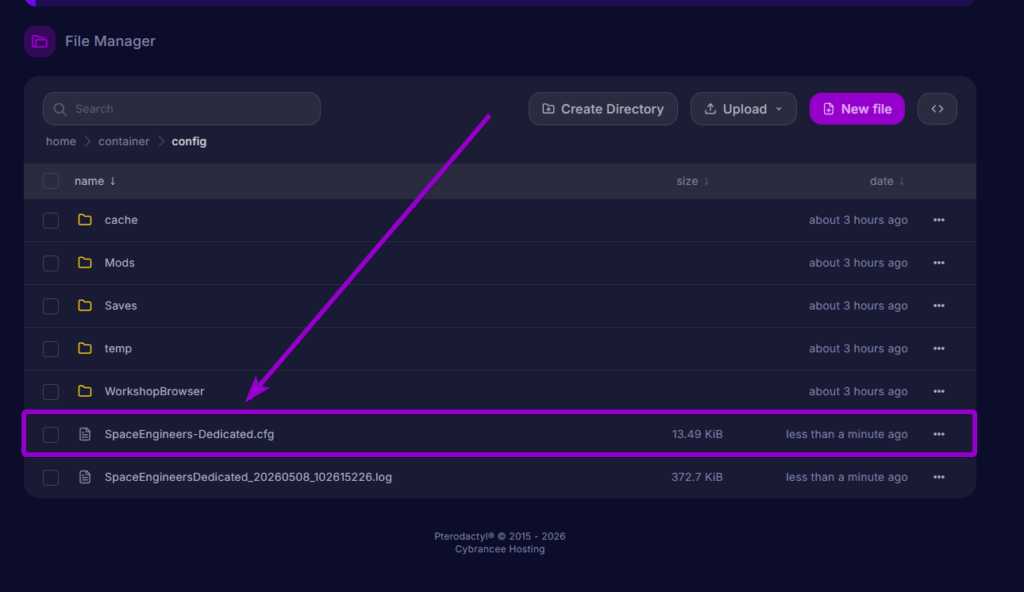Open the temp folder by its name
This screenshot has height=592, width=1024.
[x=118, y=348]
